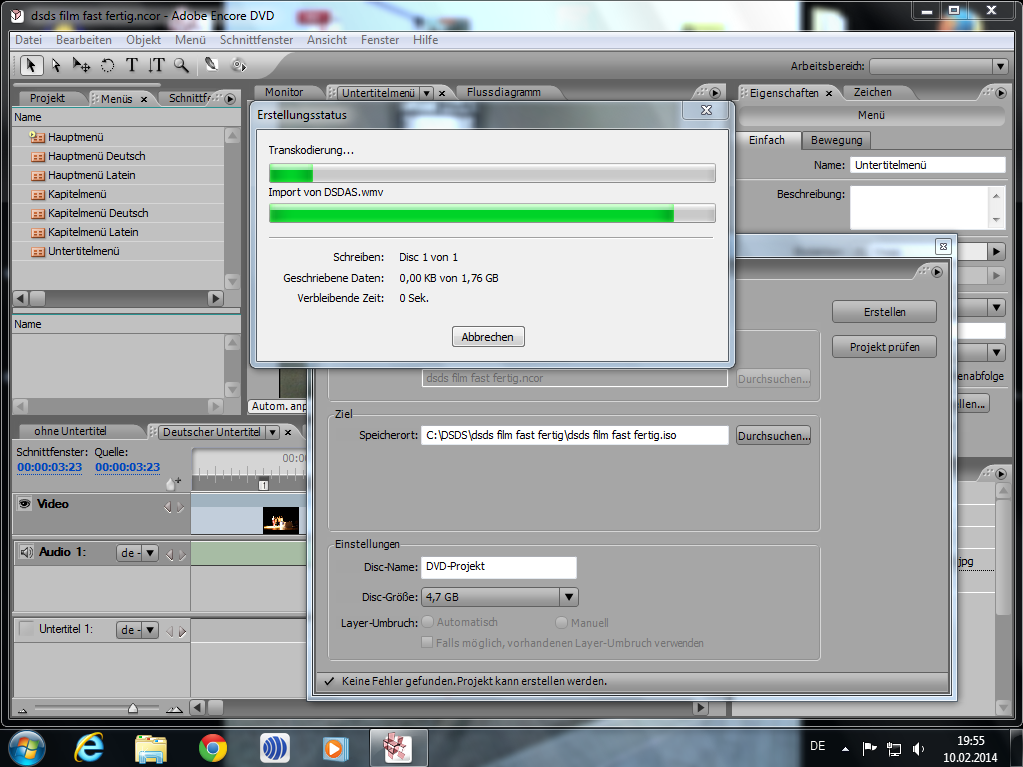
Task: Open Deutscher Untertitel tab dropdown arrow
Action: click(x=273, y=432)
